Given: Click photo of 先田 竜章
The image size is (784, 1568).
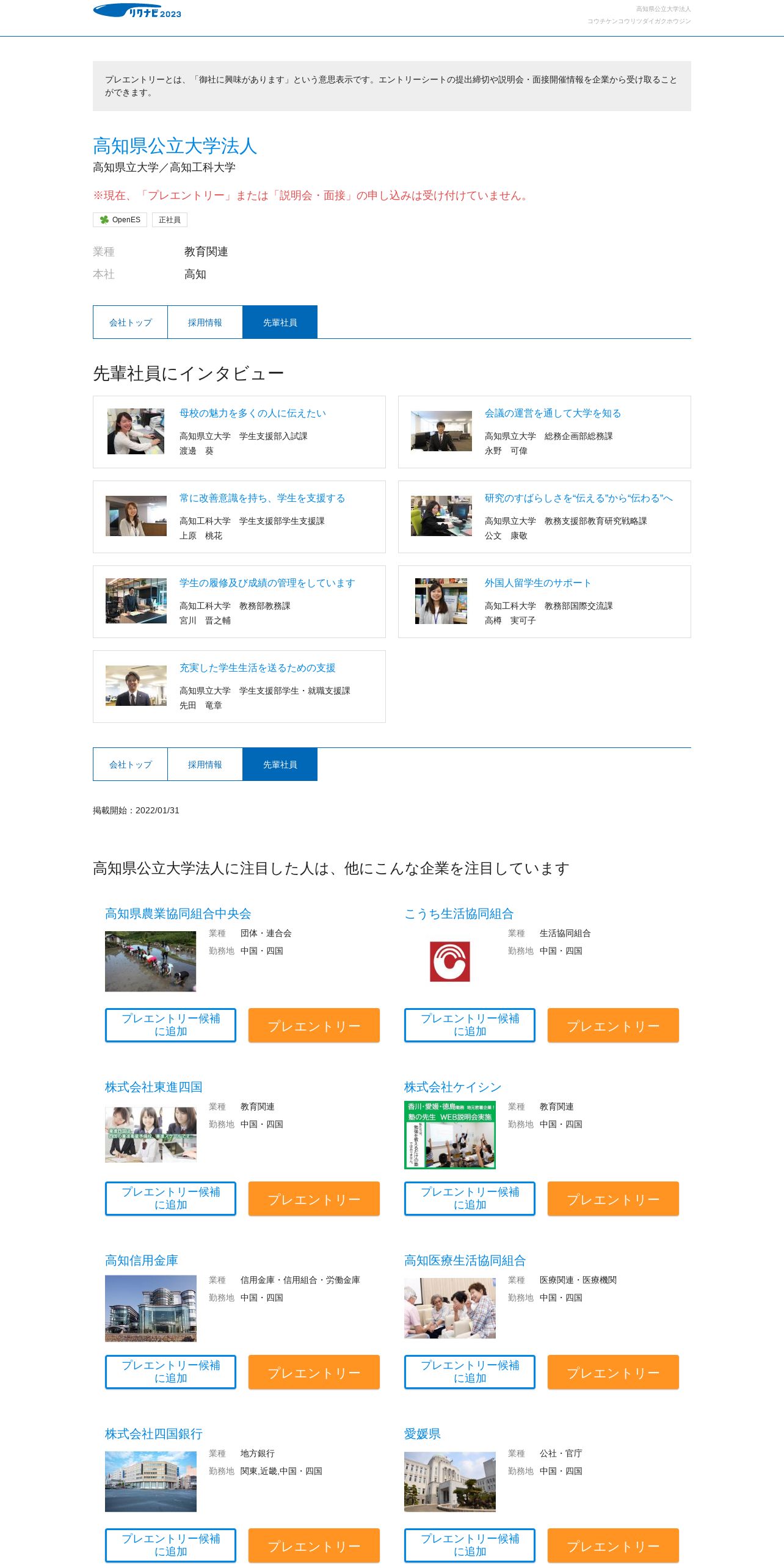Looking at the screenshot, I should tap(136, 686).
